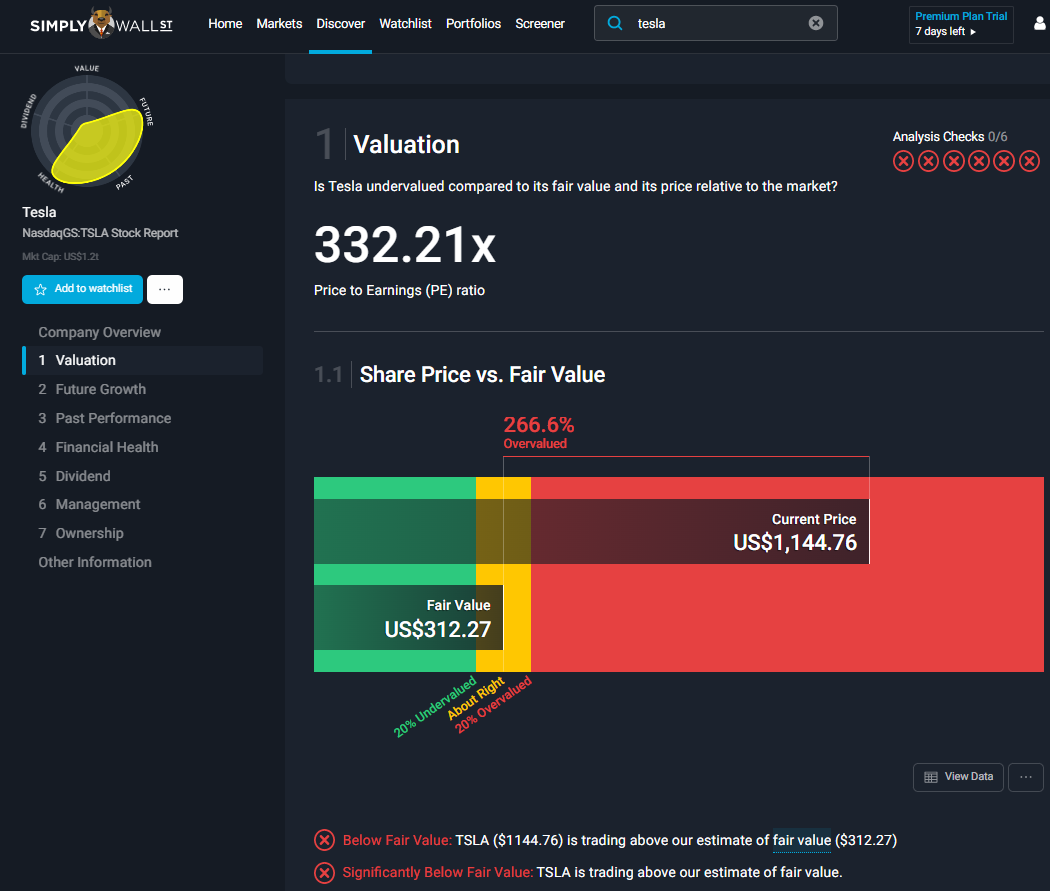The height and width of the screenshot is (891, 1050).
Task: Go to Past Performance section
Action: point(113,418)
